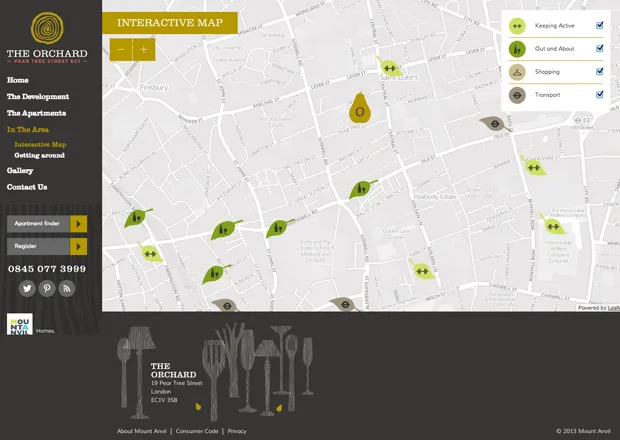Open the RSS feed icon

[67, 288]
